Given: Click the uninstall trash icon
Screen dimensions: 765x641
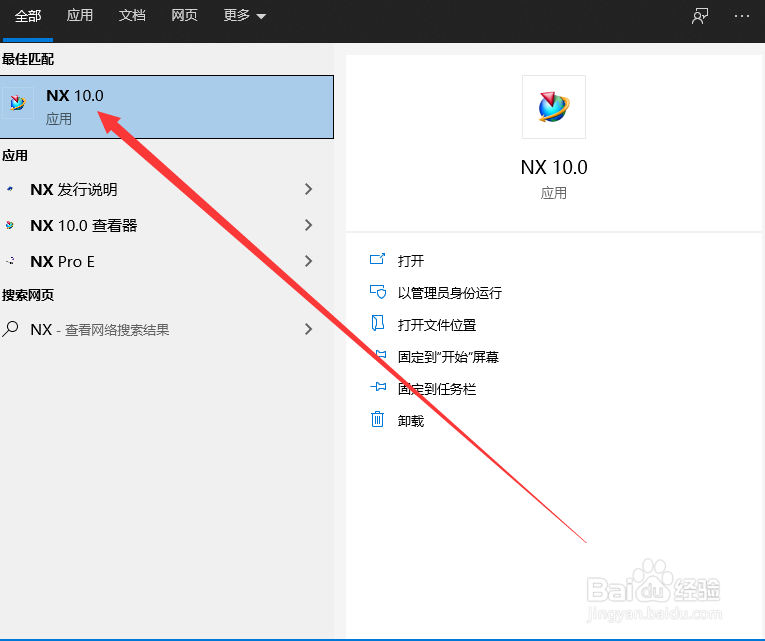Looking at the screenshot, I should pyautogui.click(x=378, y=419).
